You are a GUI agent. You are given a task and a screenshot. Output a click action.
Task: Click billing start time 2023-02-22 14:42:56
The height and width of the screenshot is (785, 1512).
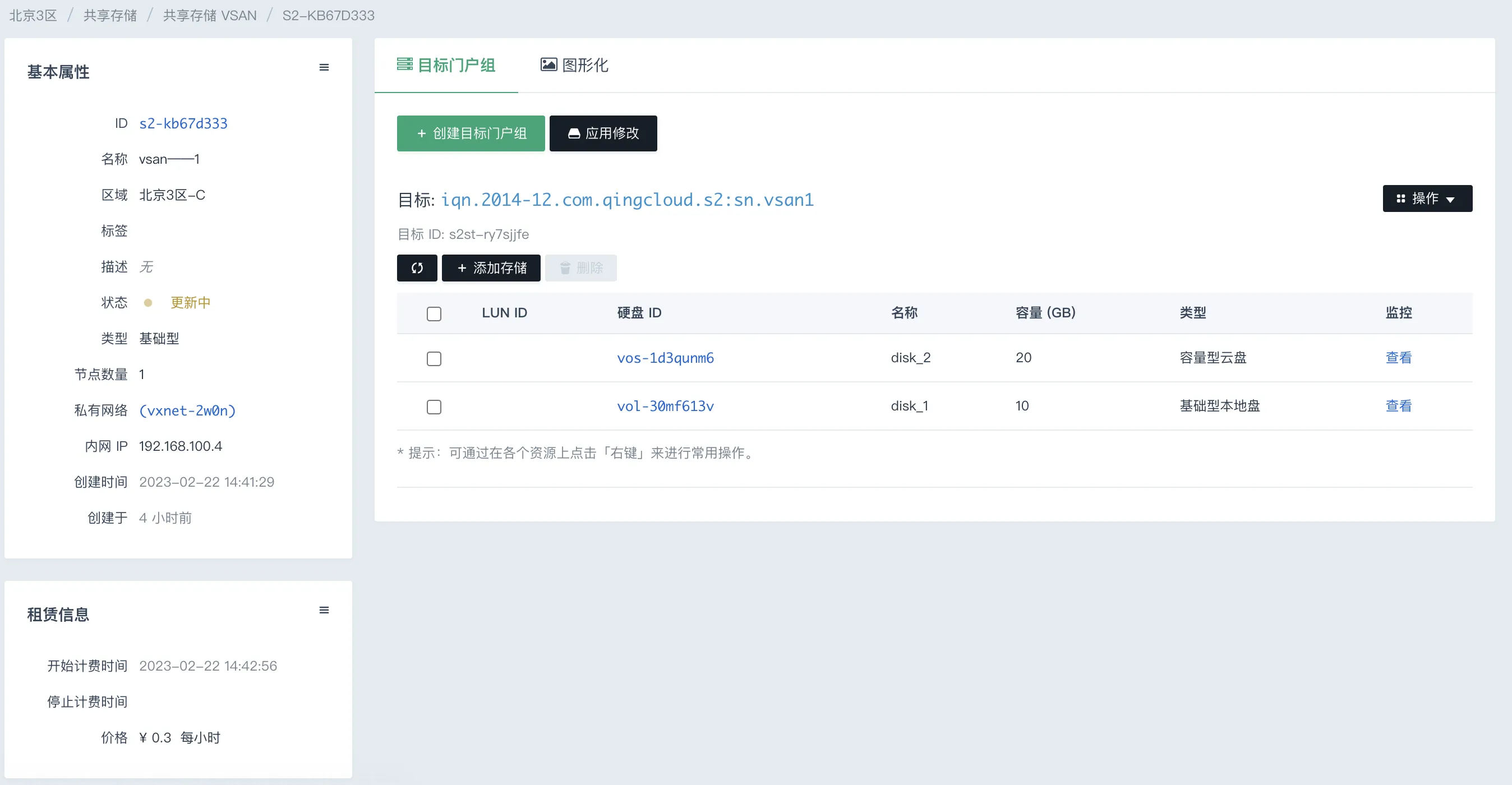[208, 666]
